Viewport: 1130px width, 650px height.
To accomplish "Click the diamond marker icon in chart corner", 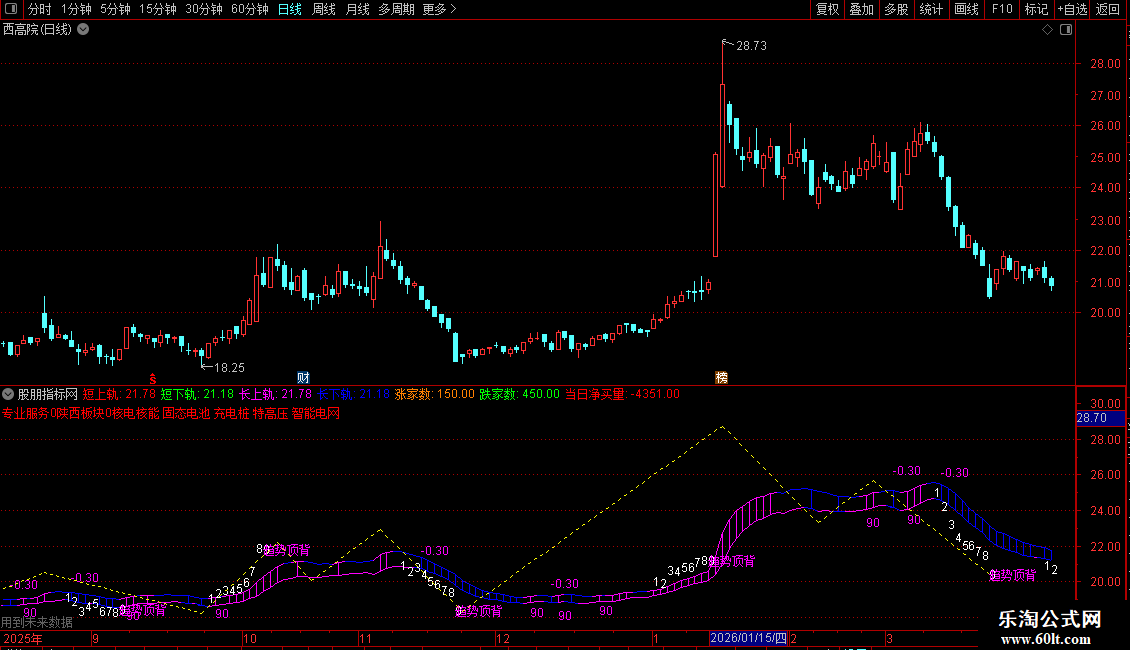I will coord(1048,30).
